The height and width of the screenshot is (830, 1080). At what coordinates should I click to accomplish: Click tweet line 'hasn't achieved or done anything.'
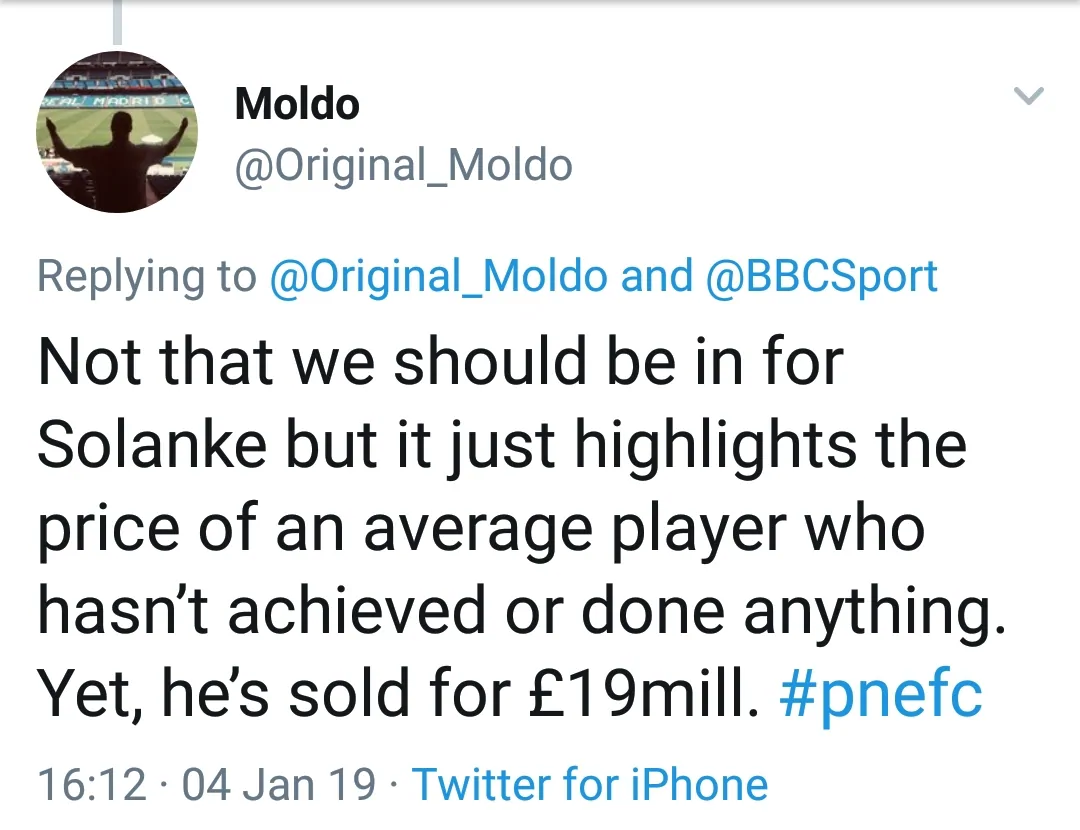pos(520,611)
